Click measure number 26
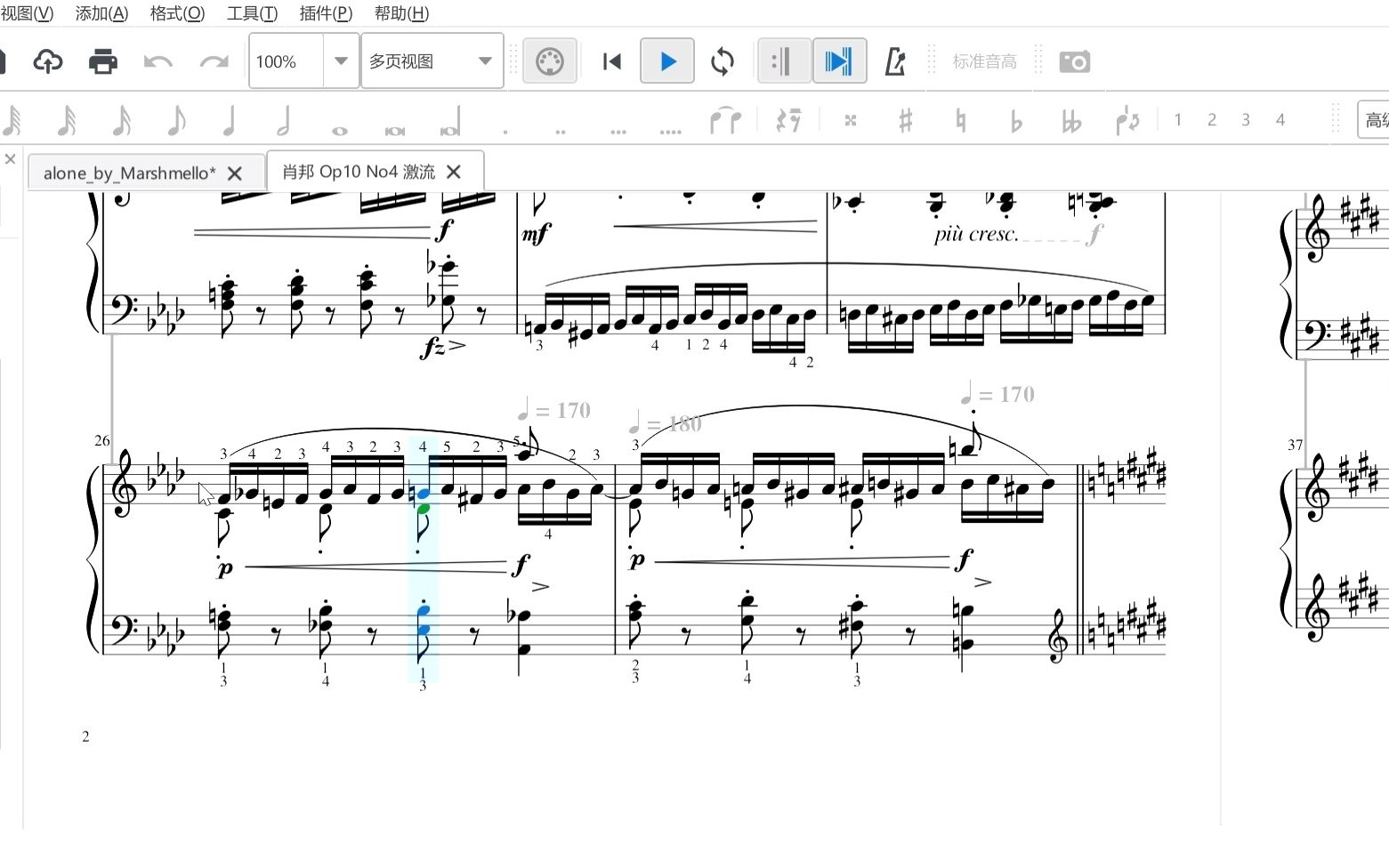Screen dimensions: 1389x868 click(102, 440)
